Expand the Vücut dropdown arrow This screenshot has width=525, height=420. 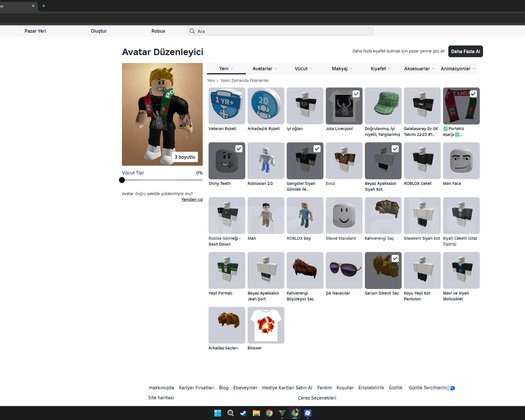311,69
